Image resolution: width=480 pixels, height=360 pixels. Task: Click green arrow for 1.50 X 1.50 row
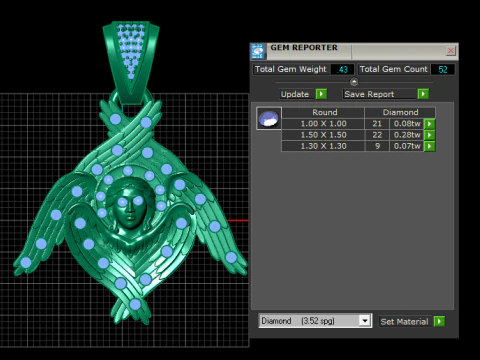click(430, 135)
